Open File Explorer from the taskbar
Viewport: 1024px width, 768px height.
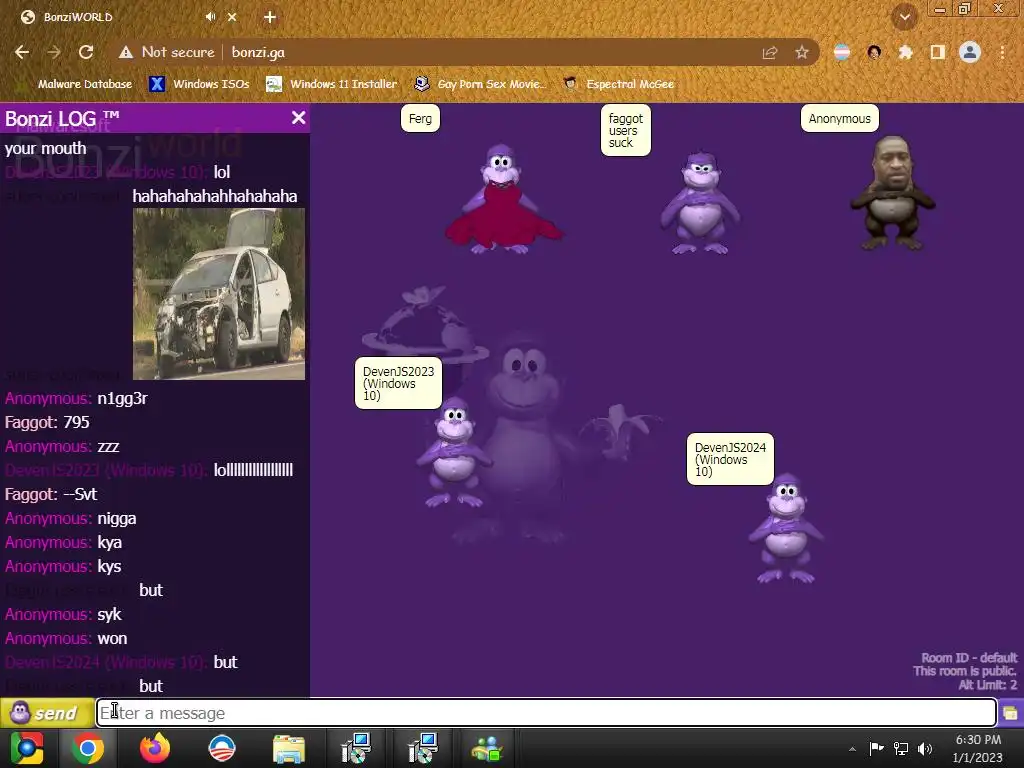click(289, 750)
